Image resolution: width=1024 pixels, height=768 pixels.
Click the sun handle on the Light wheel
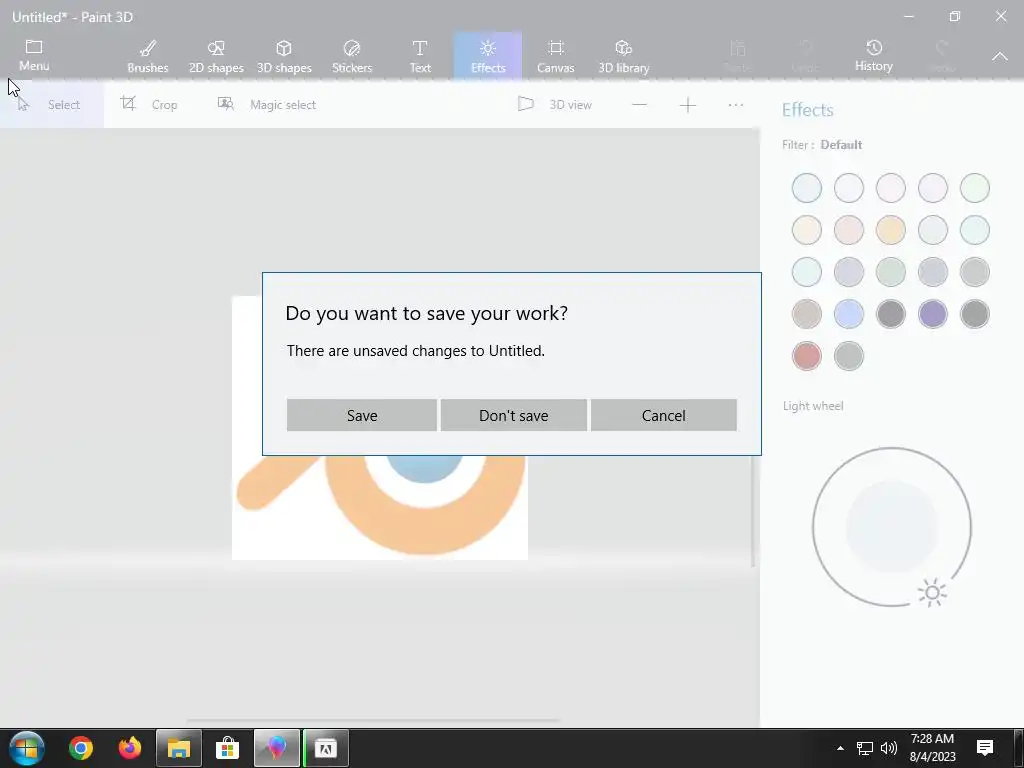[x=932, y=592]
